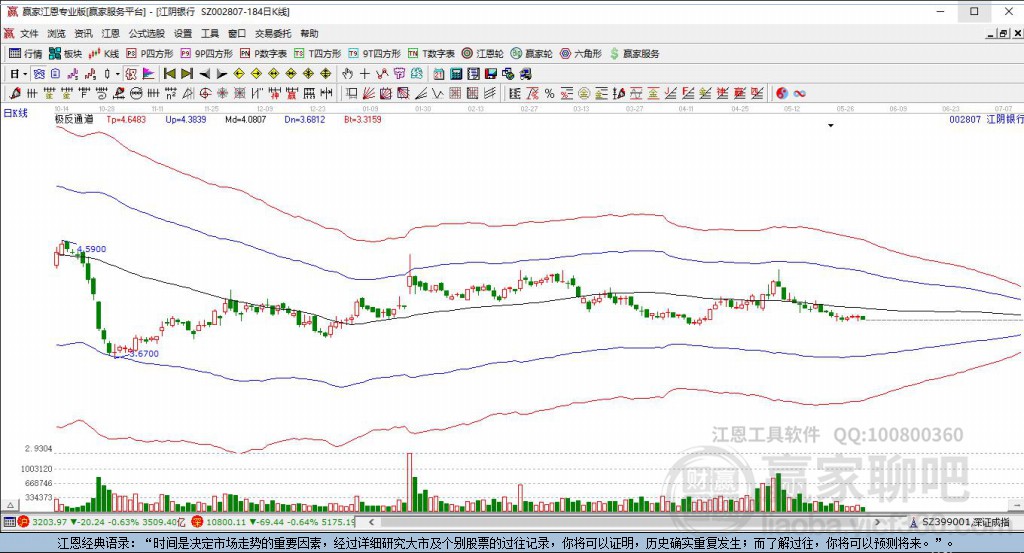Select the hand pan tool
Screen dimensions: 1024x553
(347, 74)
